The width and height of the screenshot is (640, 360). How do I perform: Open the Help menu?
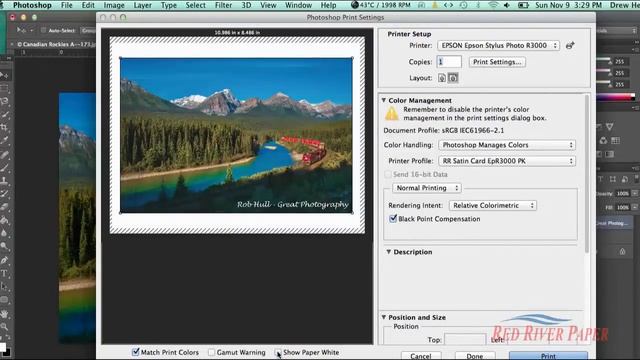(328, 5)
